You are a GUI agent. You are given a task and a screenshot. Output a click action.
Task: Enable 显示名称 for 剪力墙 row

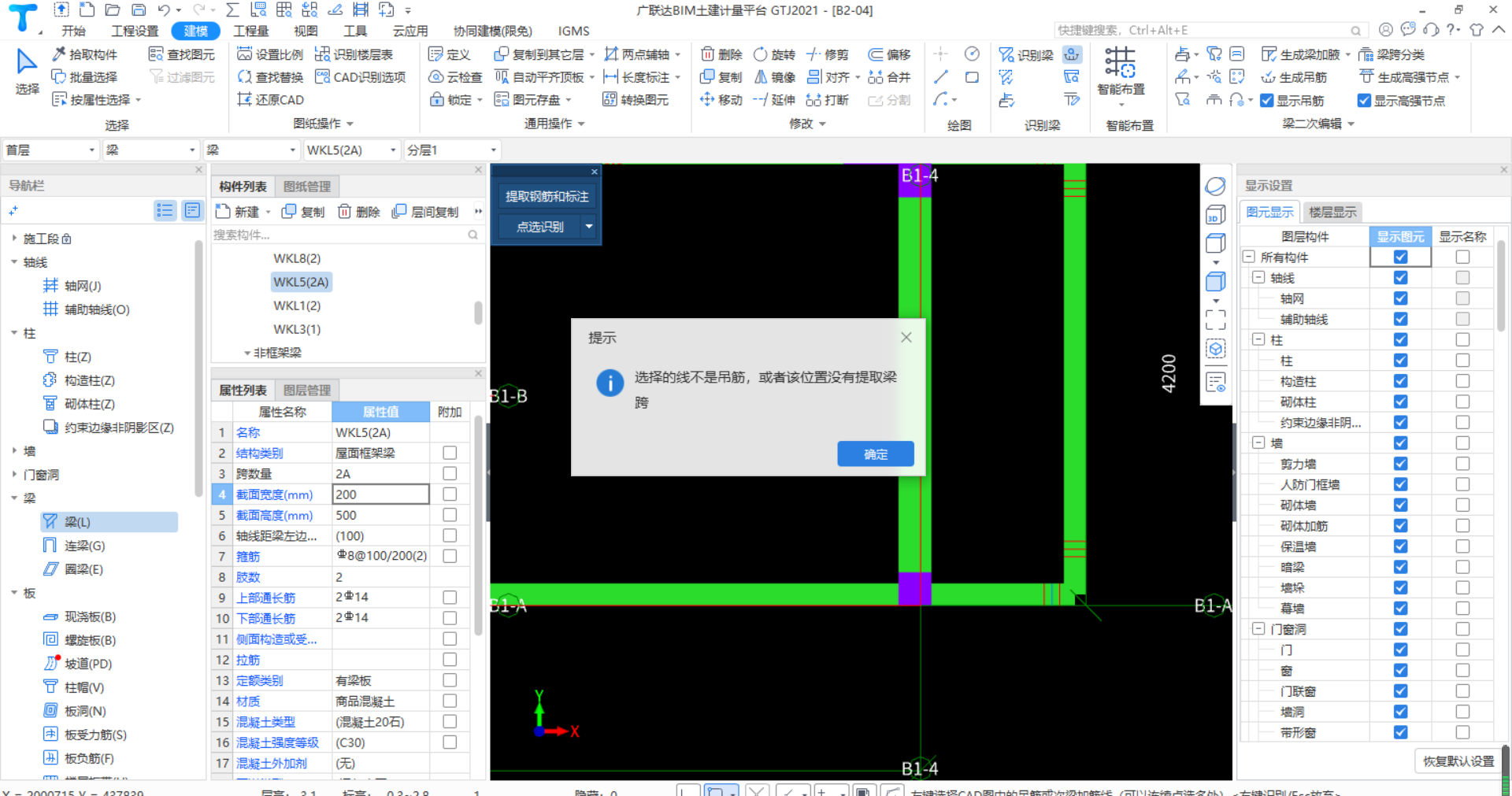[1462, 464]
